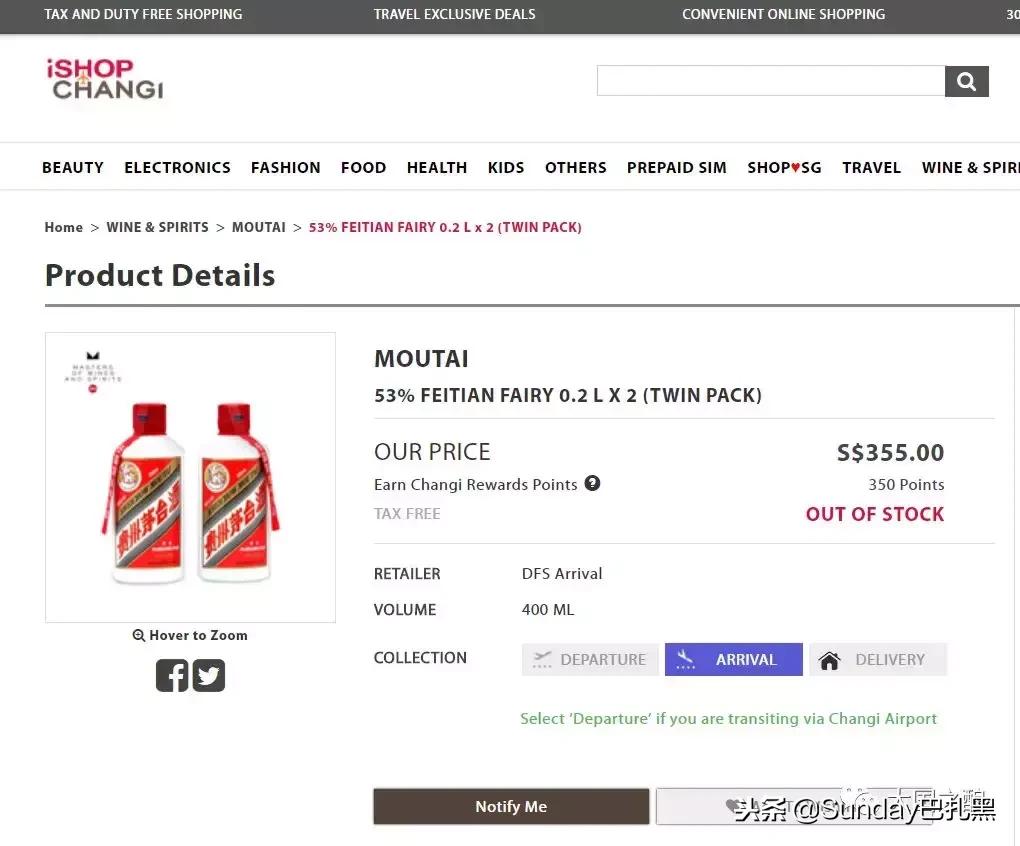Screen dimensions: 1020x846
Task: Click the Changi Rewards help question icon
Action: [x=592, y=484]
